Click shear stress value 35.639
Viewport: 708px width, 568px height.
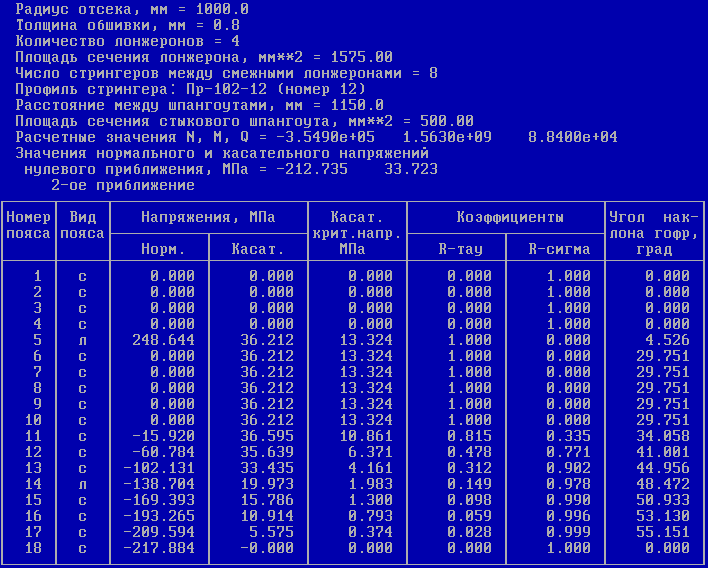pyautogui.click(x=267, y=452)
